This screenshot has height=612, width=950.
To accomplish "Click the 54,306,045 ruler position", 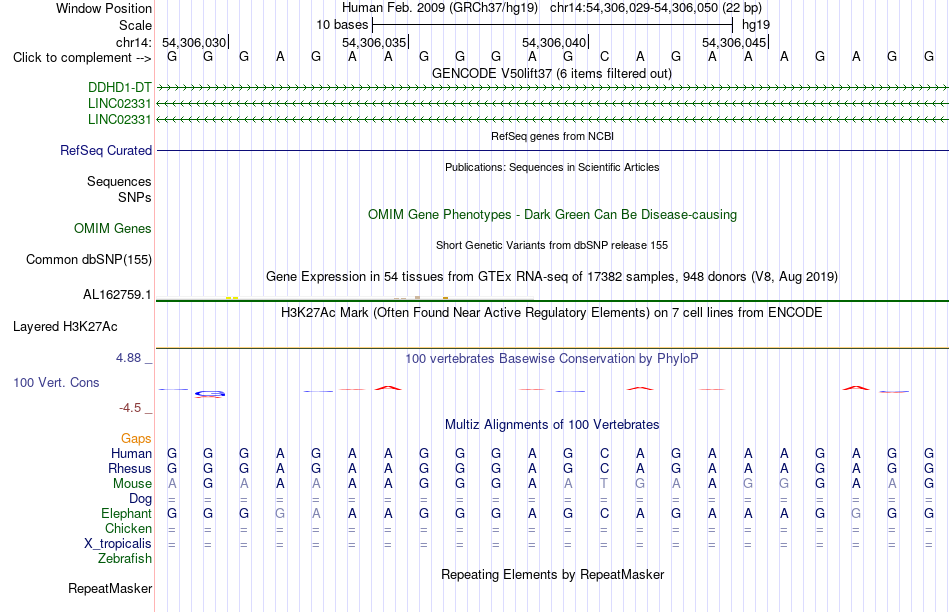I will pos(734,42).
